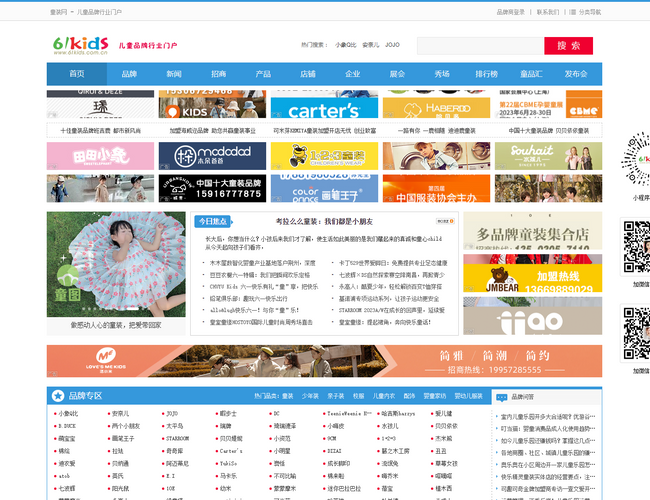Open the yellow 1+2=3 童装 banner
650x500 pixels.
(324, 156)
